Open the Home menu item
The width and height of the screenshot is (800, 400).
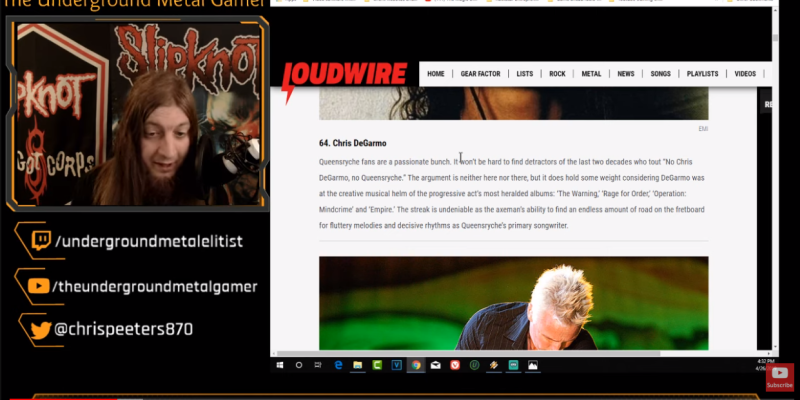(436, 74)
